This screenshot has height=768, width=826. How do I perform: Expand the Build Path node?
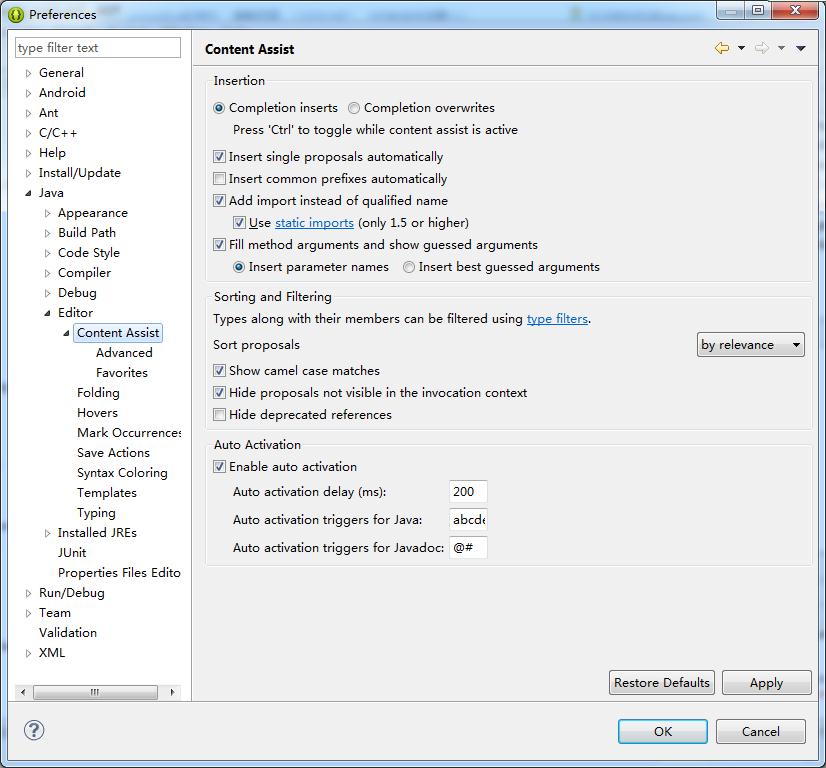tap(47, 233)
